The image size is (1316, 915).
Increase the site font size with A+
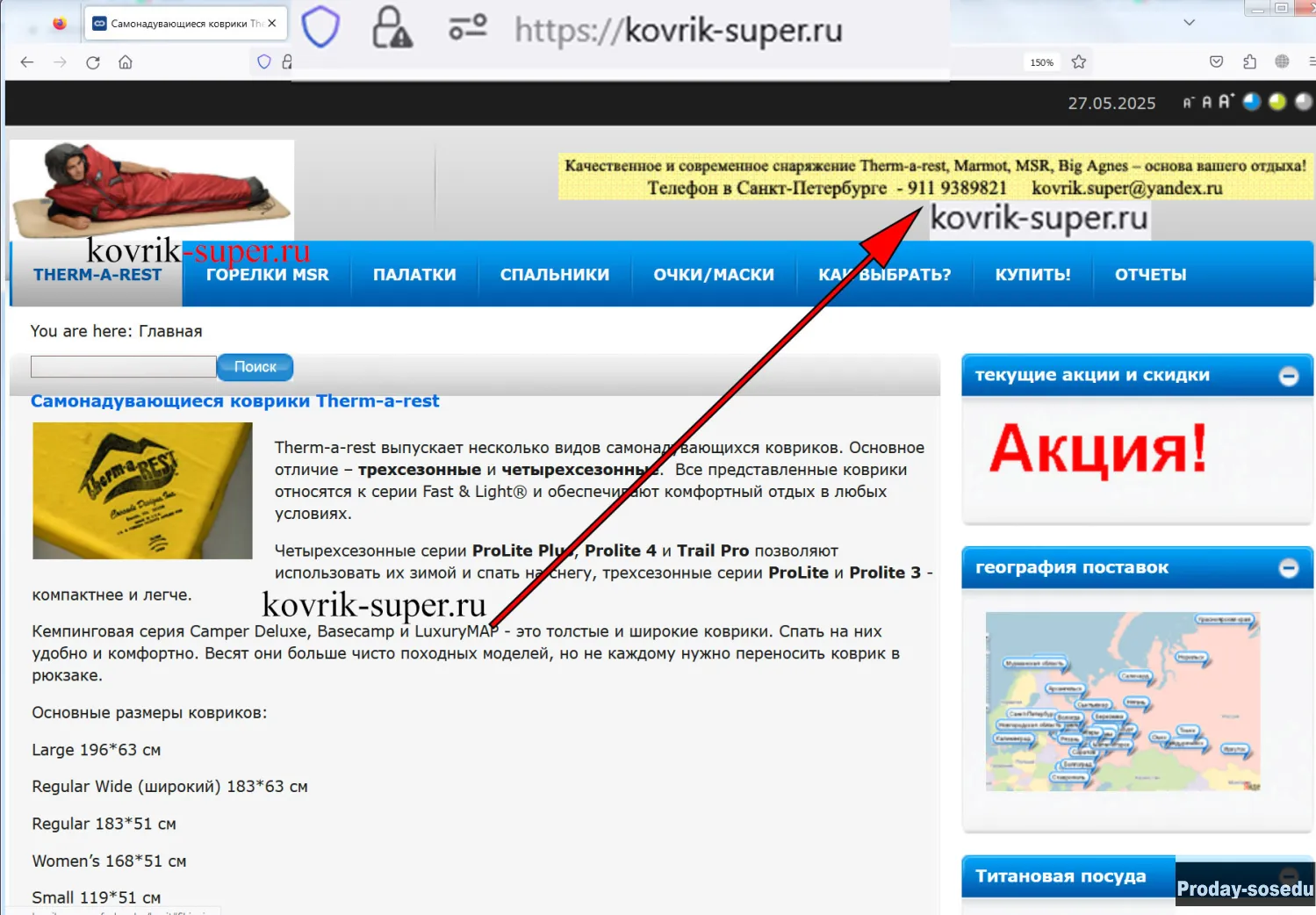click(1226, 102)
